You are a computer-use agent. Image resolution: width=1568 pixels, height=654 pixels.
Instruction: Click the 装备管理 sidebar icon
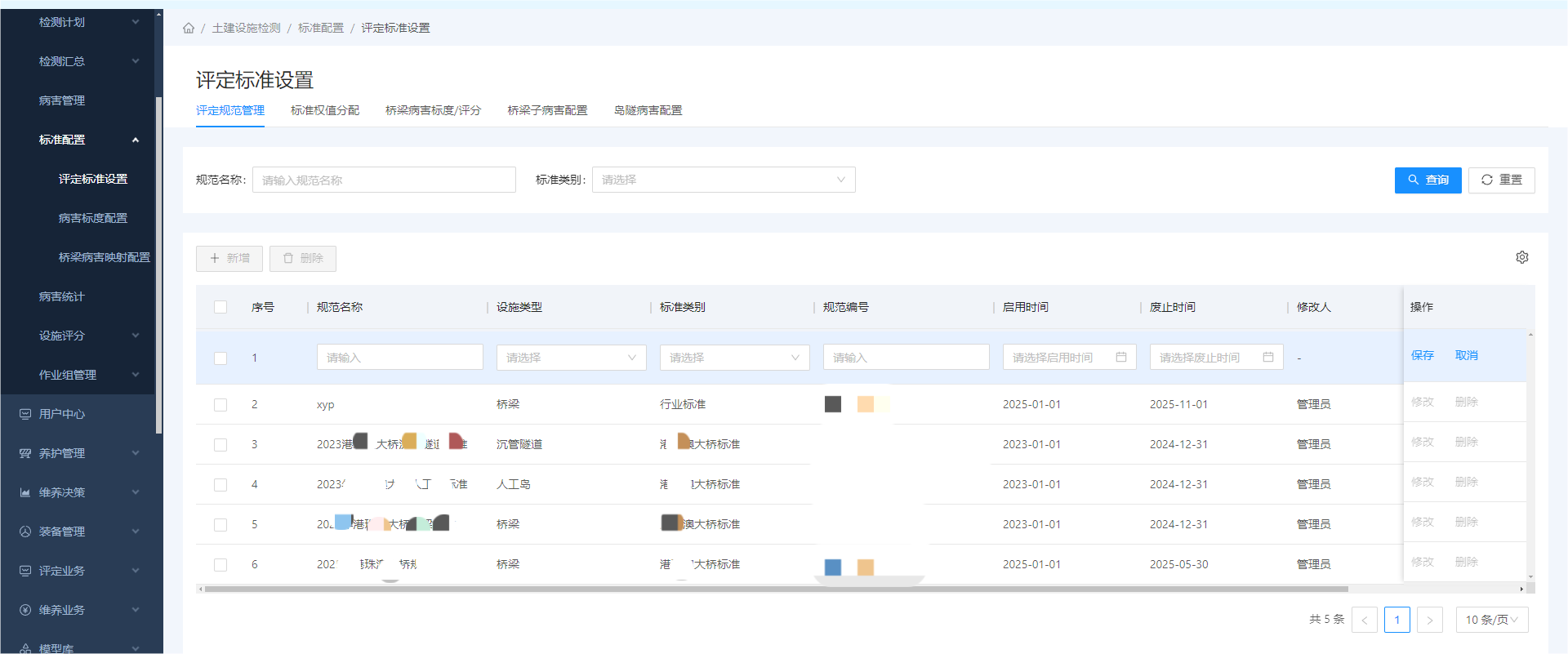point(25,532)
